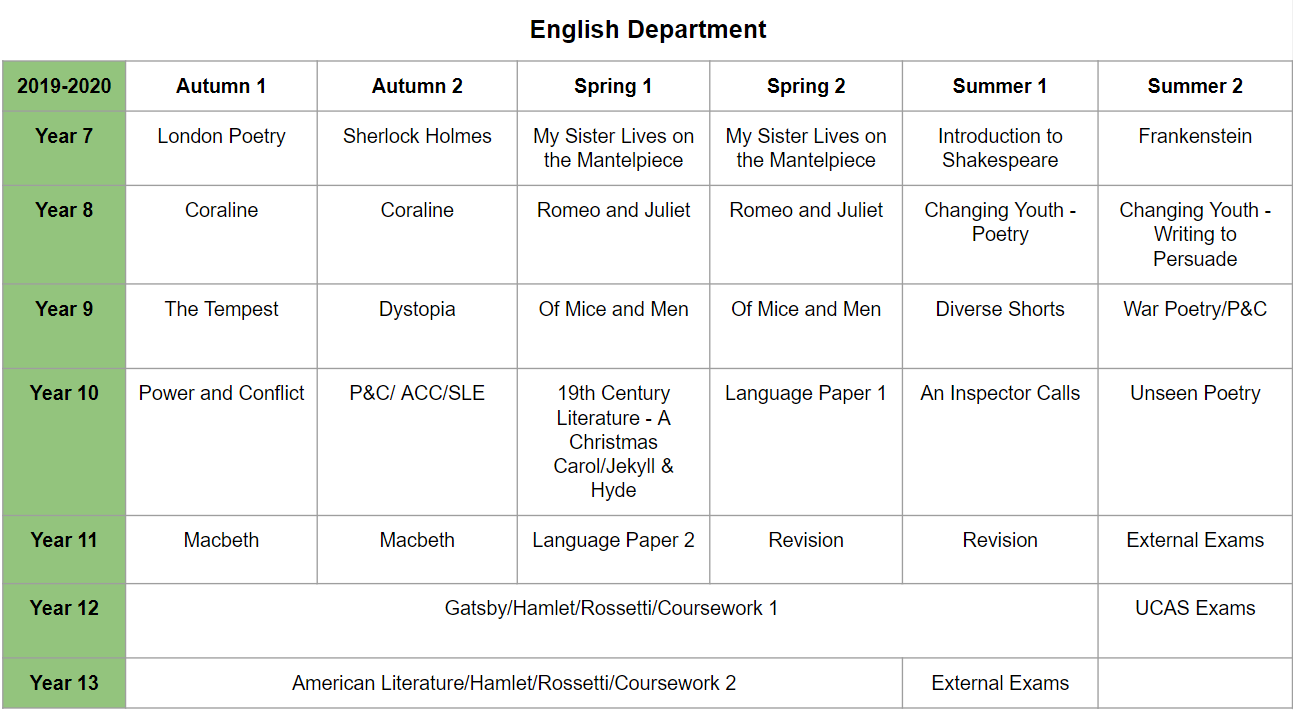Select 'External Exams' in the Year 13 row
The image size is (1293, 710).
point(1000,683)
